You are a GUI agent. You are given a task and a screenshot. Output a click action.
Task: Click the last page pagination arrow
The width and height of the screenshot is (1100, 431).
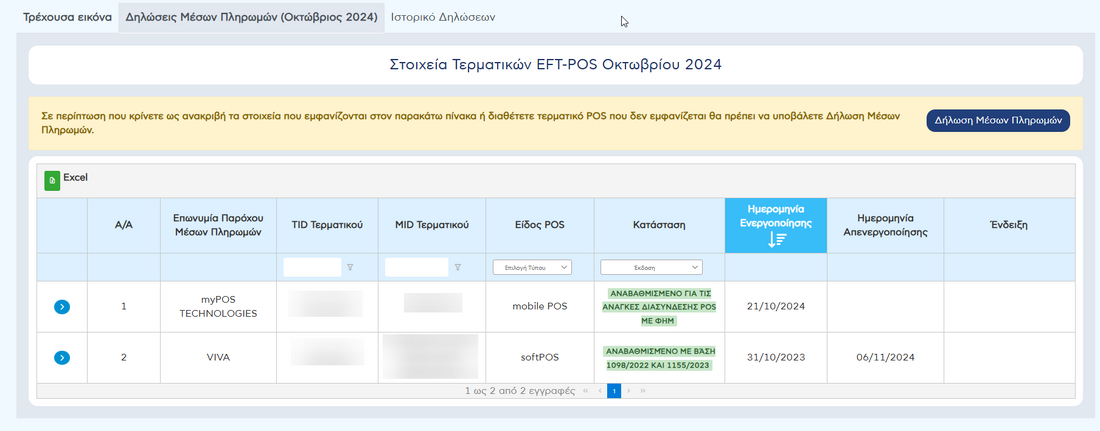click(x=643, y=390)
